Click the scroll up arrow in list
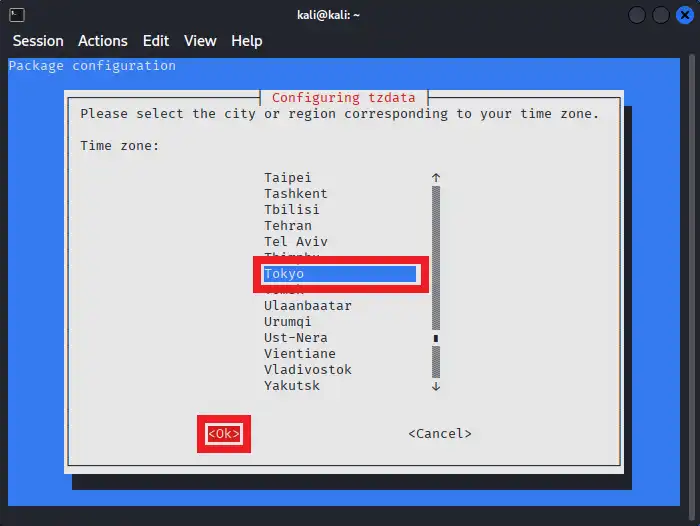Viewport: 700px width, 526px height. click(x=436, y=177)
